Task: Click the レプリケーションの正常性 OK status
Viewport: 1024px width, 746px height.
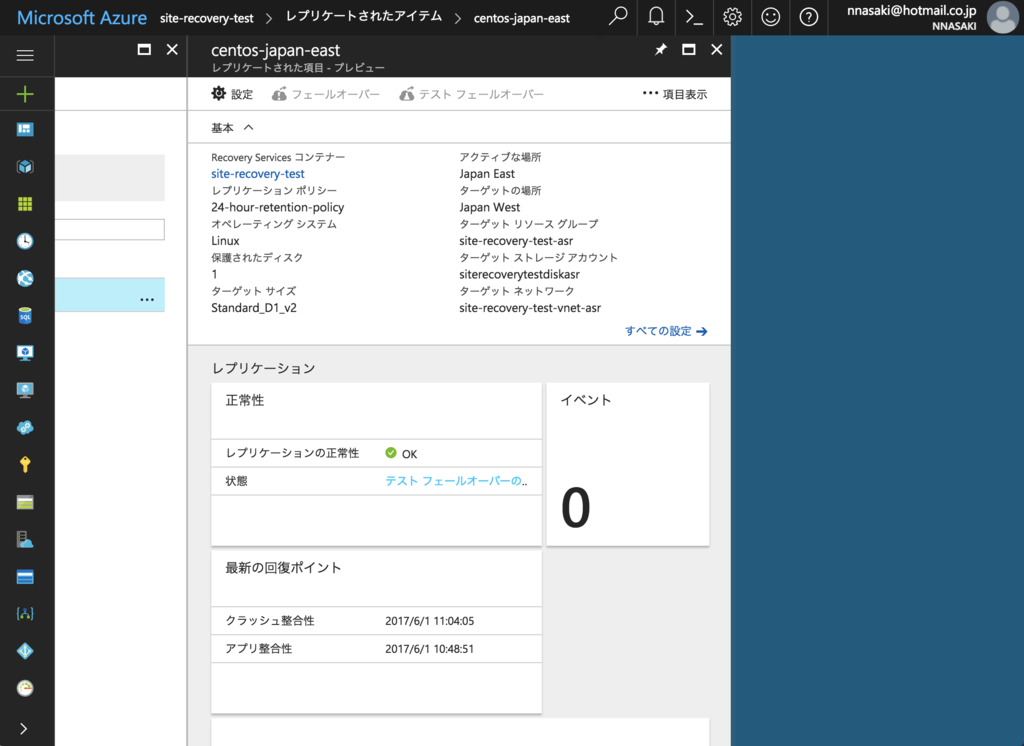Action: (401, 453)
